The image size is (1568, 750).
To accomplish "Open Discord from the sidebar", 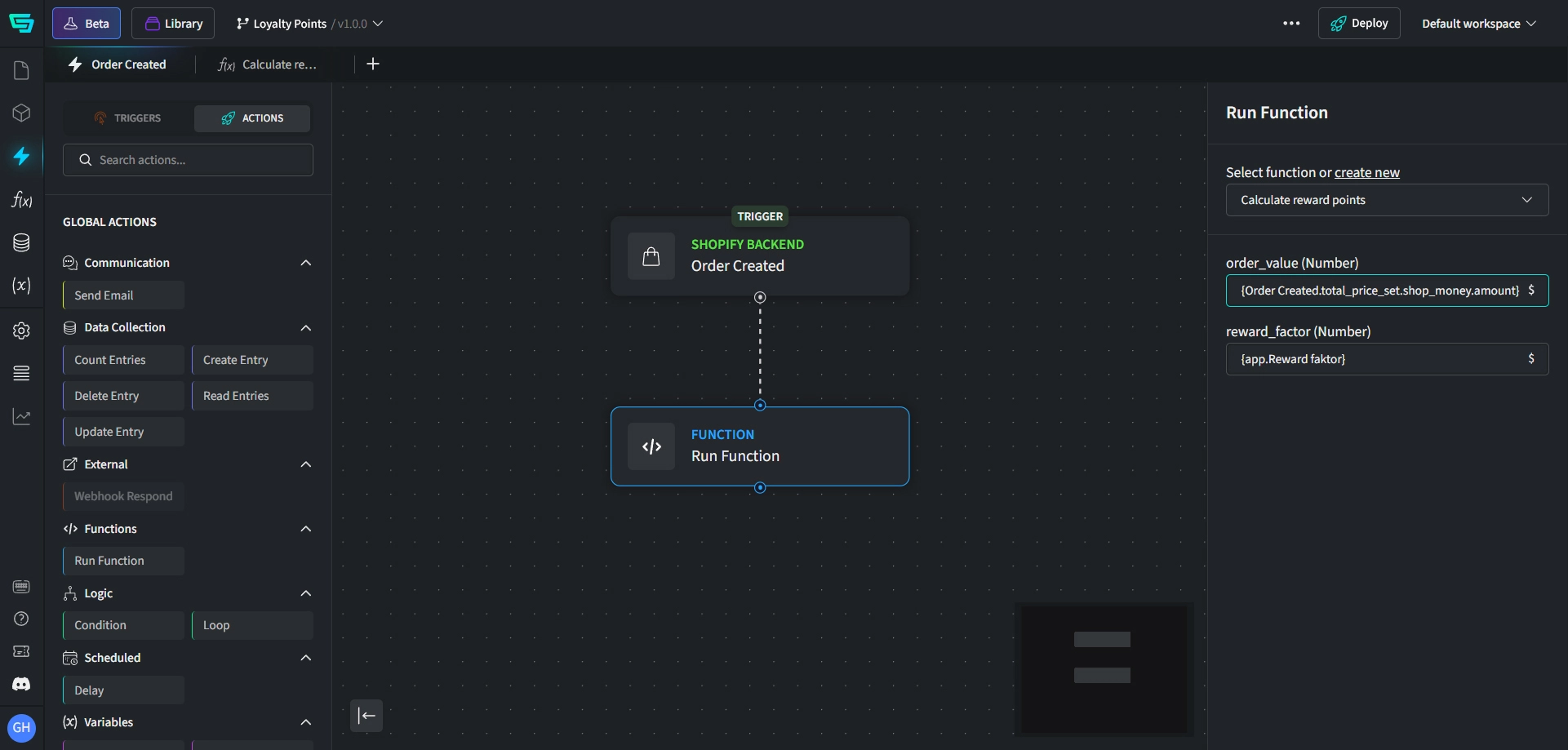I will (22, 684).
